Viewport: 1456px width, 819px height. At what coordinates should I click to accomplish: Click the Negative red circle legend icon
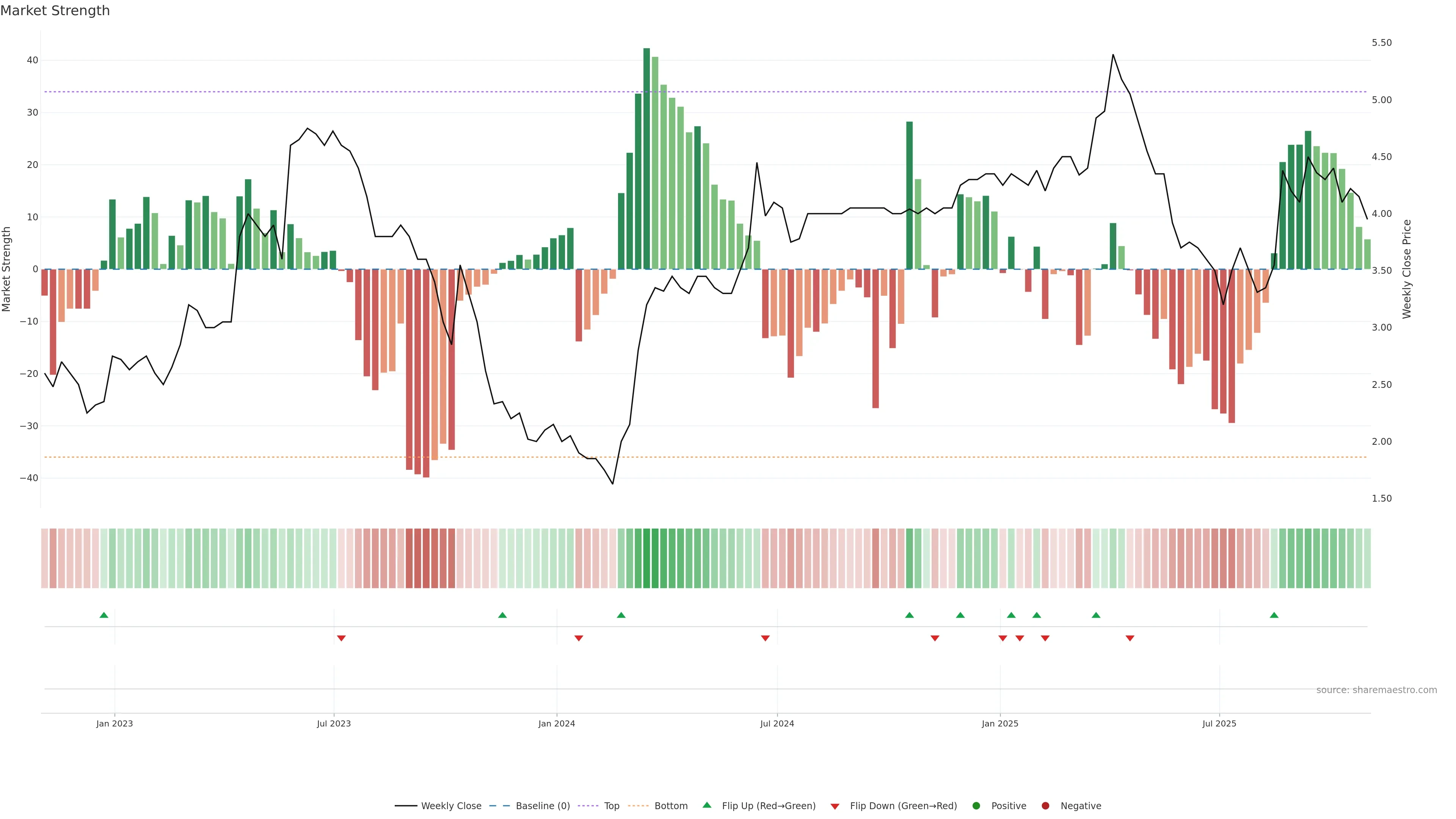coord(1045,806)
